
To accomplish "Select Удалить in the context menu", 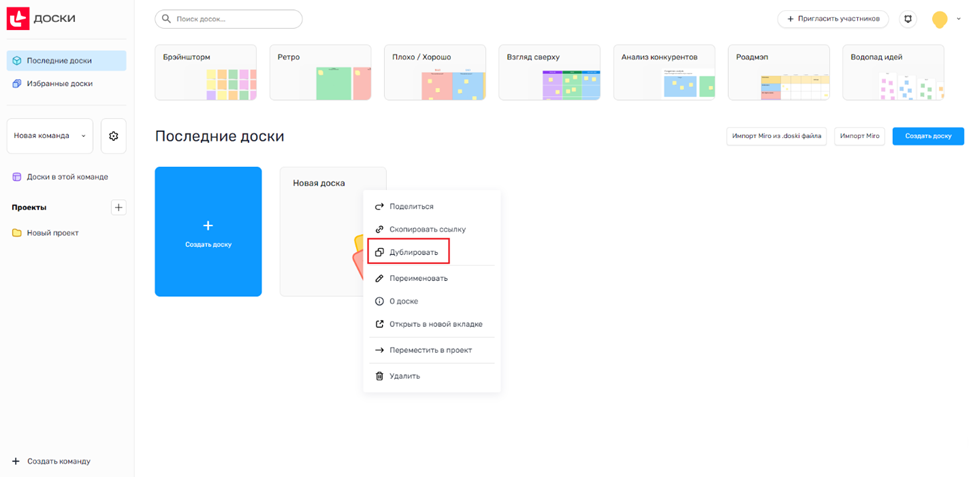I will click(432, 376).
